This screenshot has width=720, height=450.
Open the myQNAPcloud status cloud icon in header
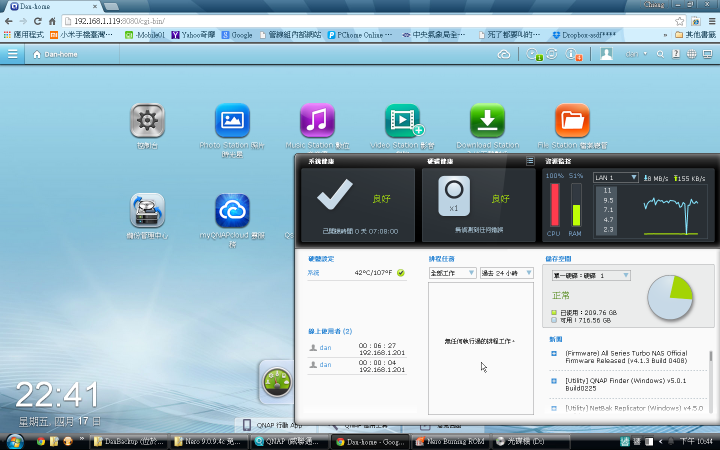[504, 54]
